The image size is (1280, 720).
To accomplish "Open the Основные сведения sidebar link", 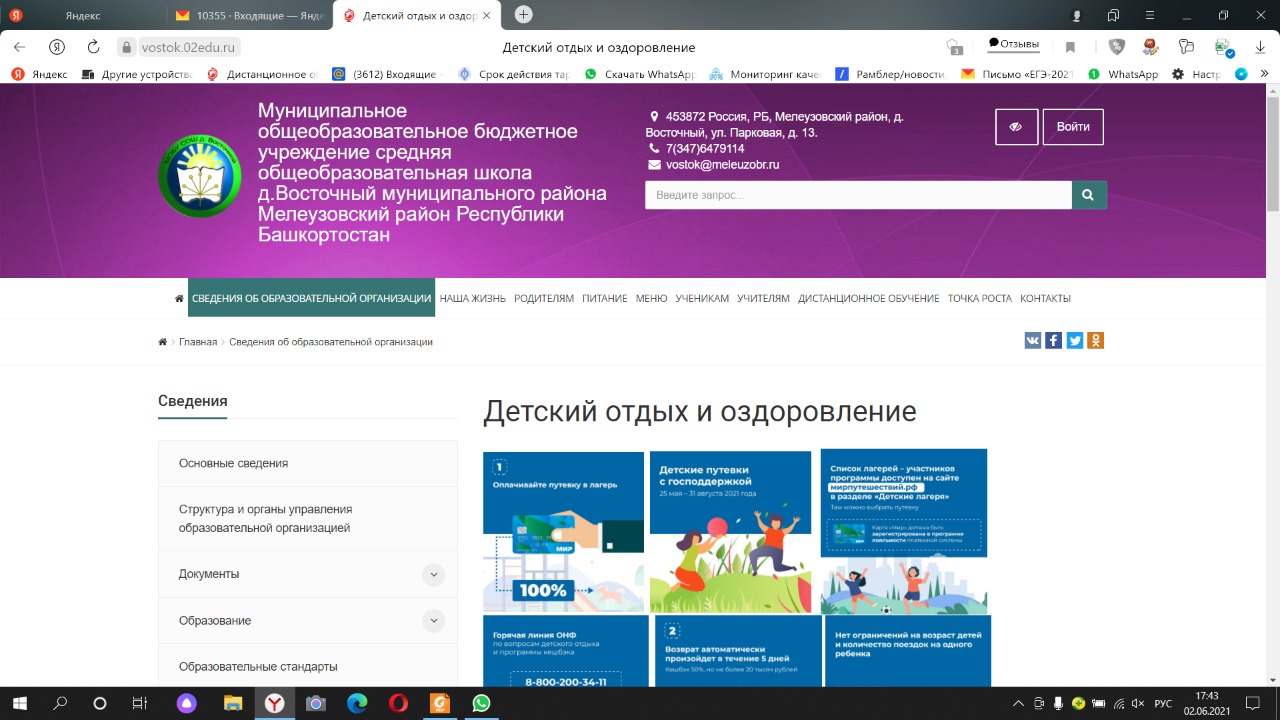I will pos(233,463).
